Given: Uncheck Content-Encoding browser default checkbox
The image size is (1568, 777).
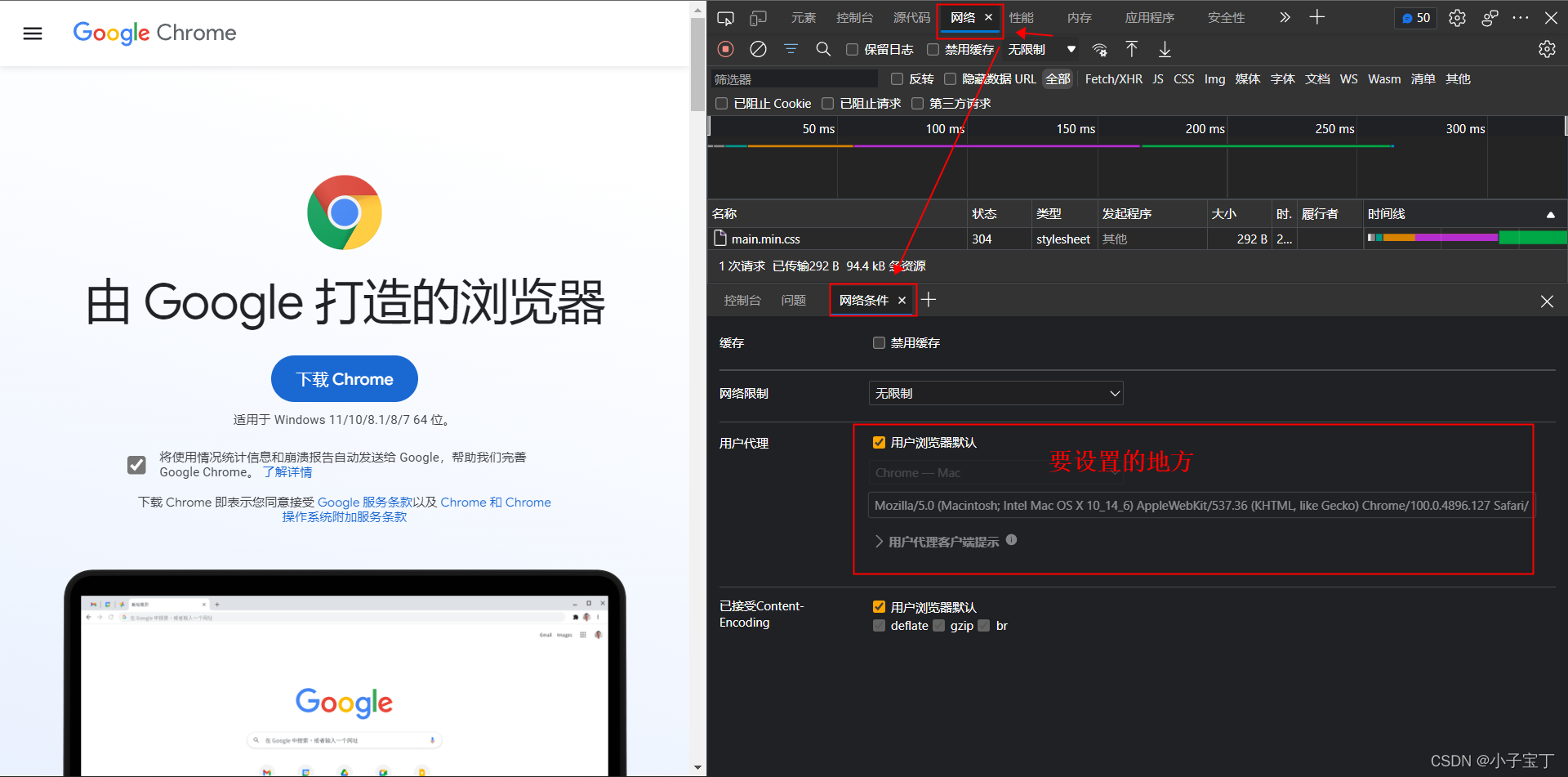Looking at the screenshot, I should tap(879, 607).
